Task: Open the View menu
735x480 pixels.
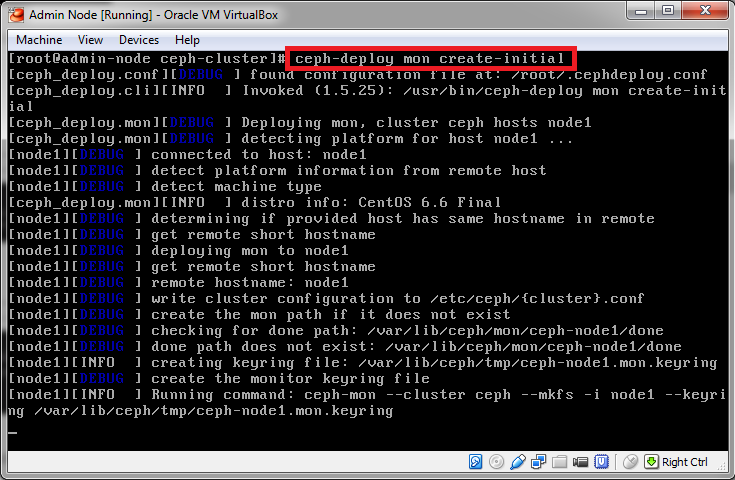Action: (x=90, y=40)
